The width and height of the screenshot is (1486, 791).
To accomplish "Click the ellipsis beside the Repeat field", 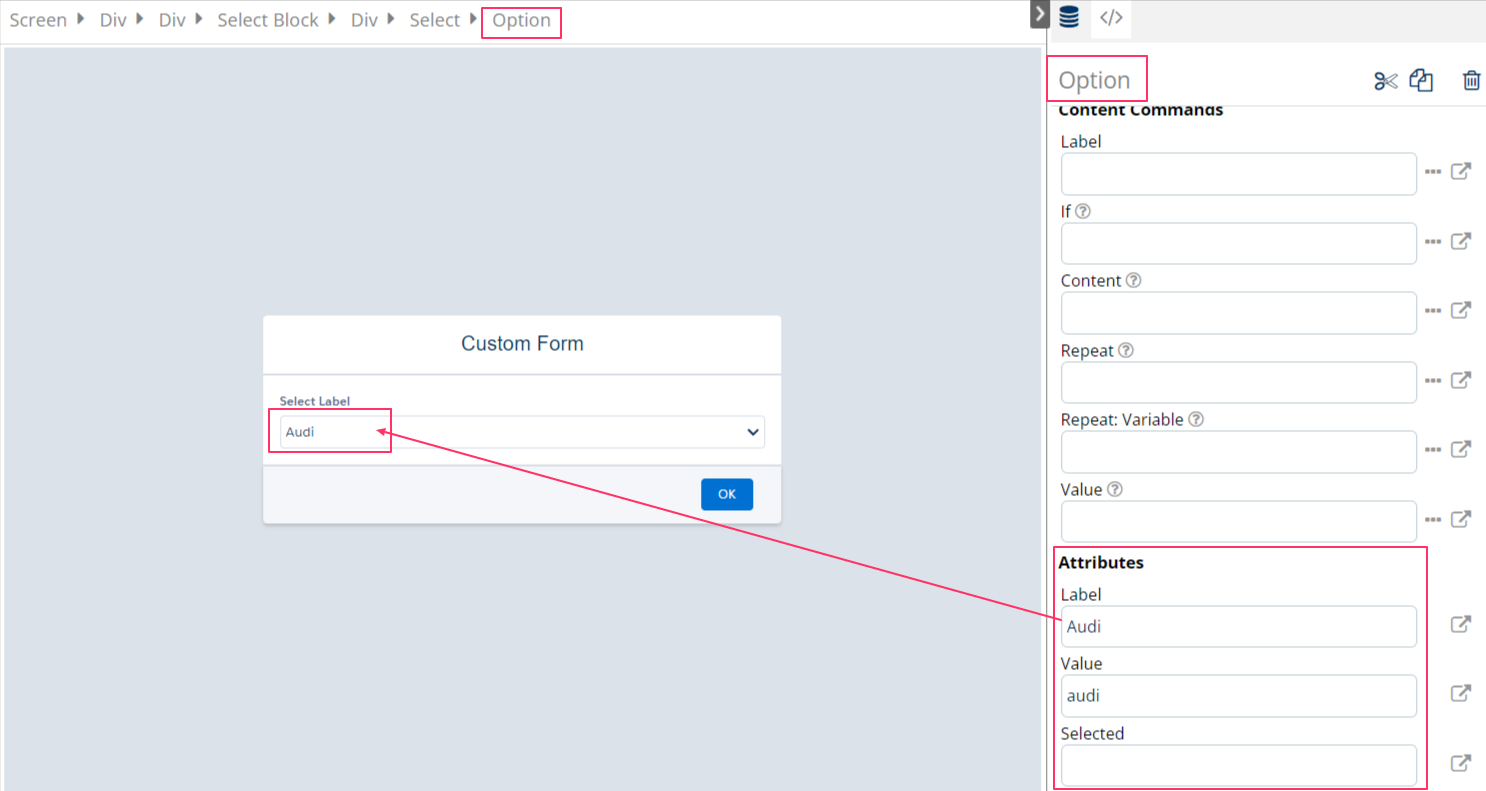I will 1433,381.
